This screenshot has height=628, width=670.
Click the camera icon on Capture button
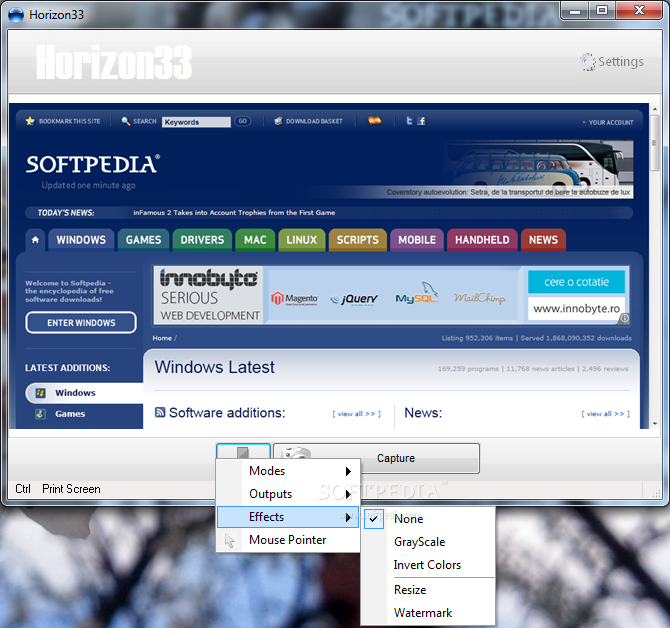coord(297,454)
